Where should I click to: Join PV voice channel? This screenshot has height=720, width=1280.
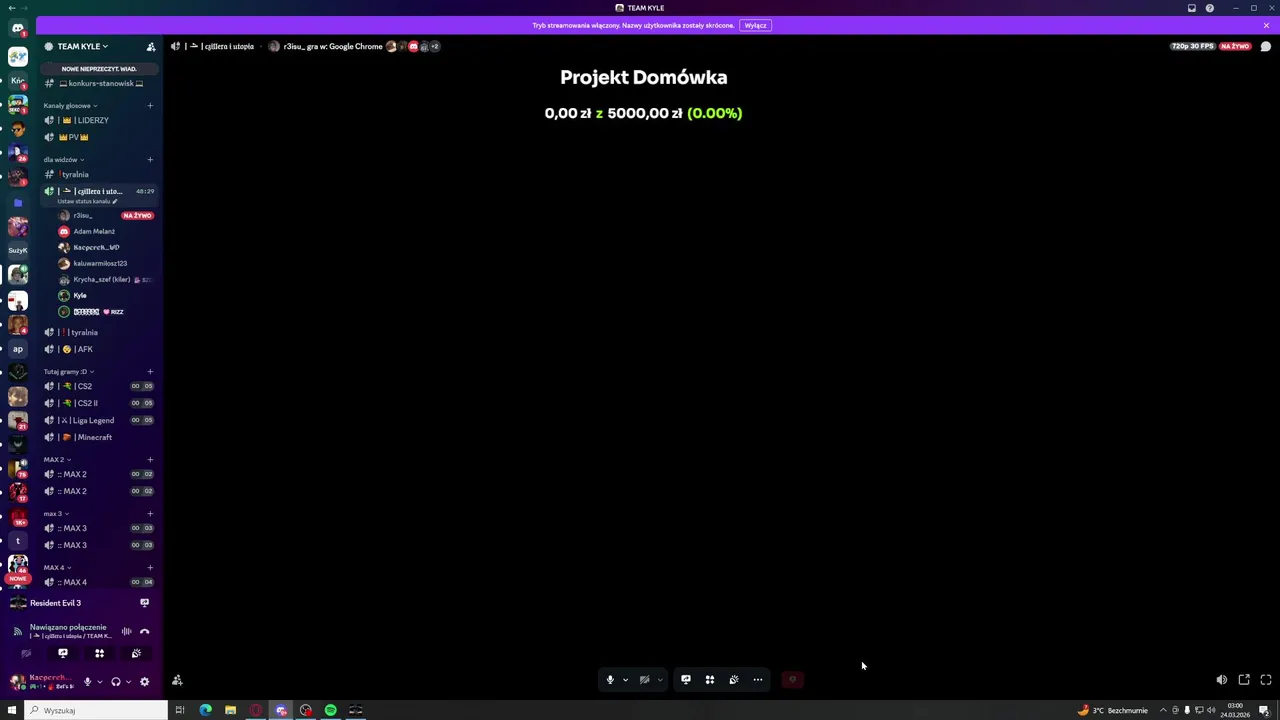click(99, 137)
